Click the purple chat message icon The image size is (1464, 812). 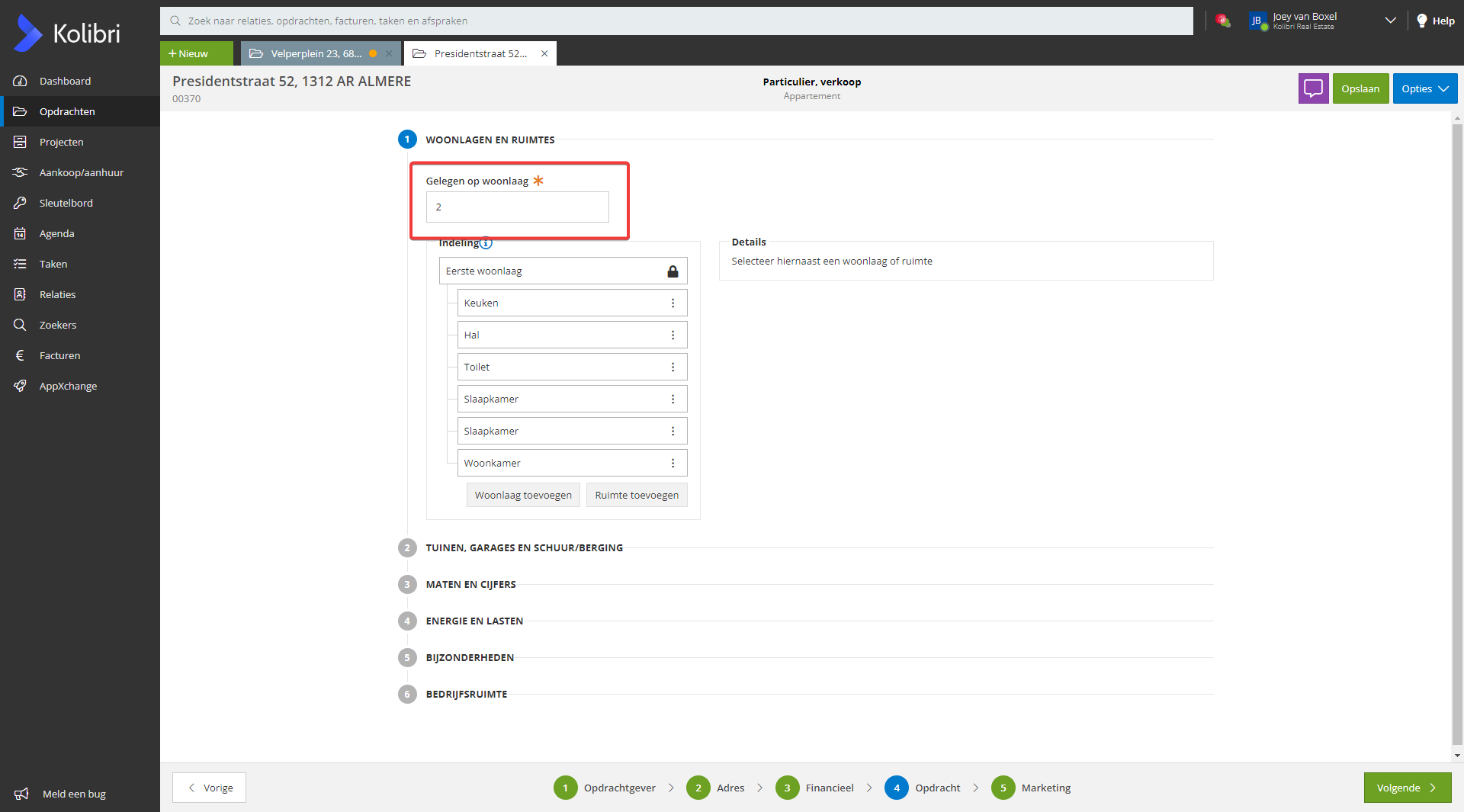(1313, 88)
